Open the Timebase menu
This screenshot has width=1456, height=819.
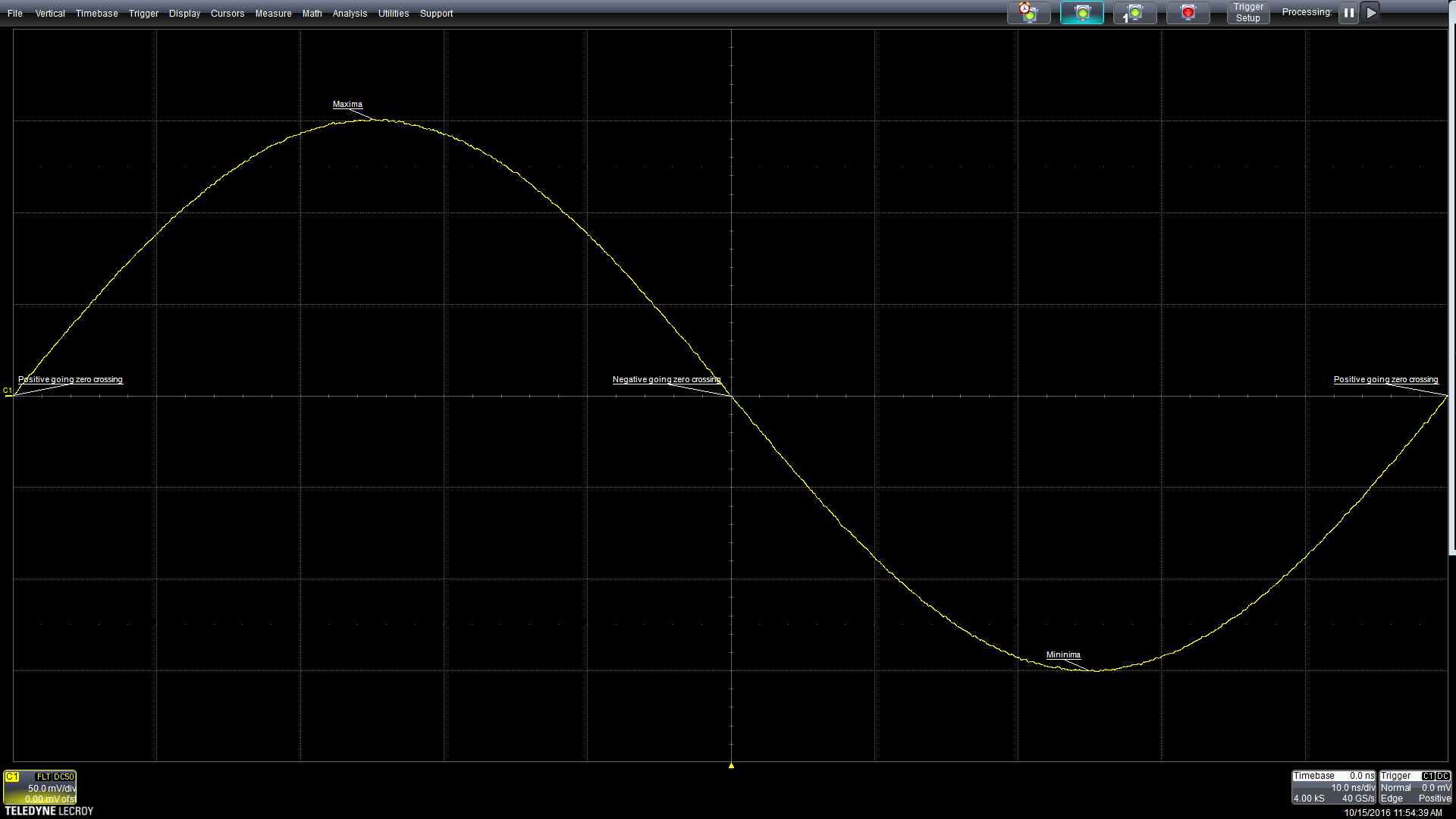(96, 14)
